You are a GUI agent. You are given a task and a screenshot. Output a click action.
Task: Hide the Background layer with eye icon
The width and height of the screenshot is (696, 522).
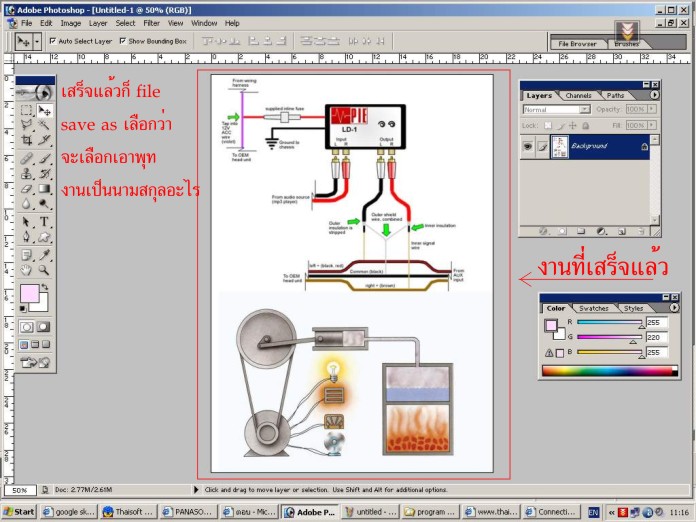click(x=527, y=146)
